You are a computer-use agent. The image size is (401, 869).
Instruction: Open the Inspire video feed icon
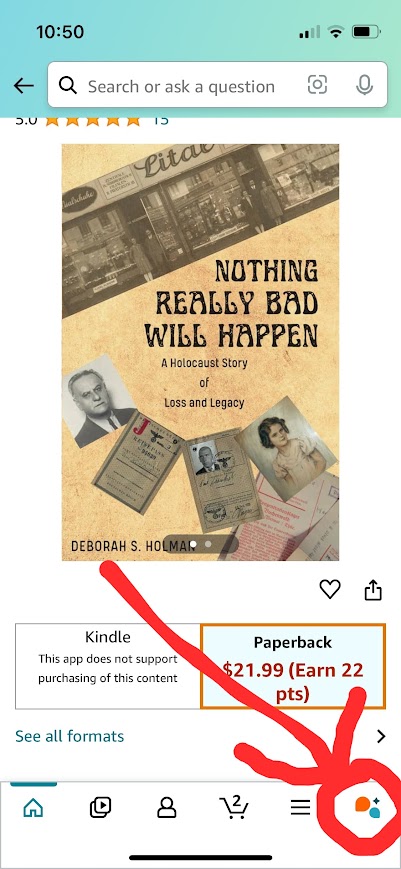click(100, 807)
